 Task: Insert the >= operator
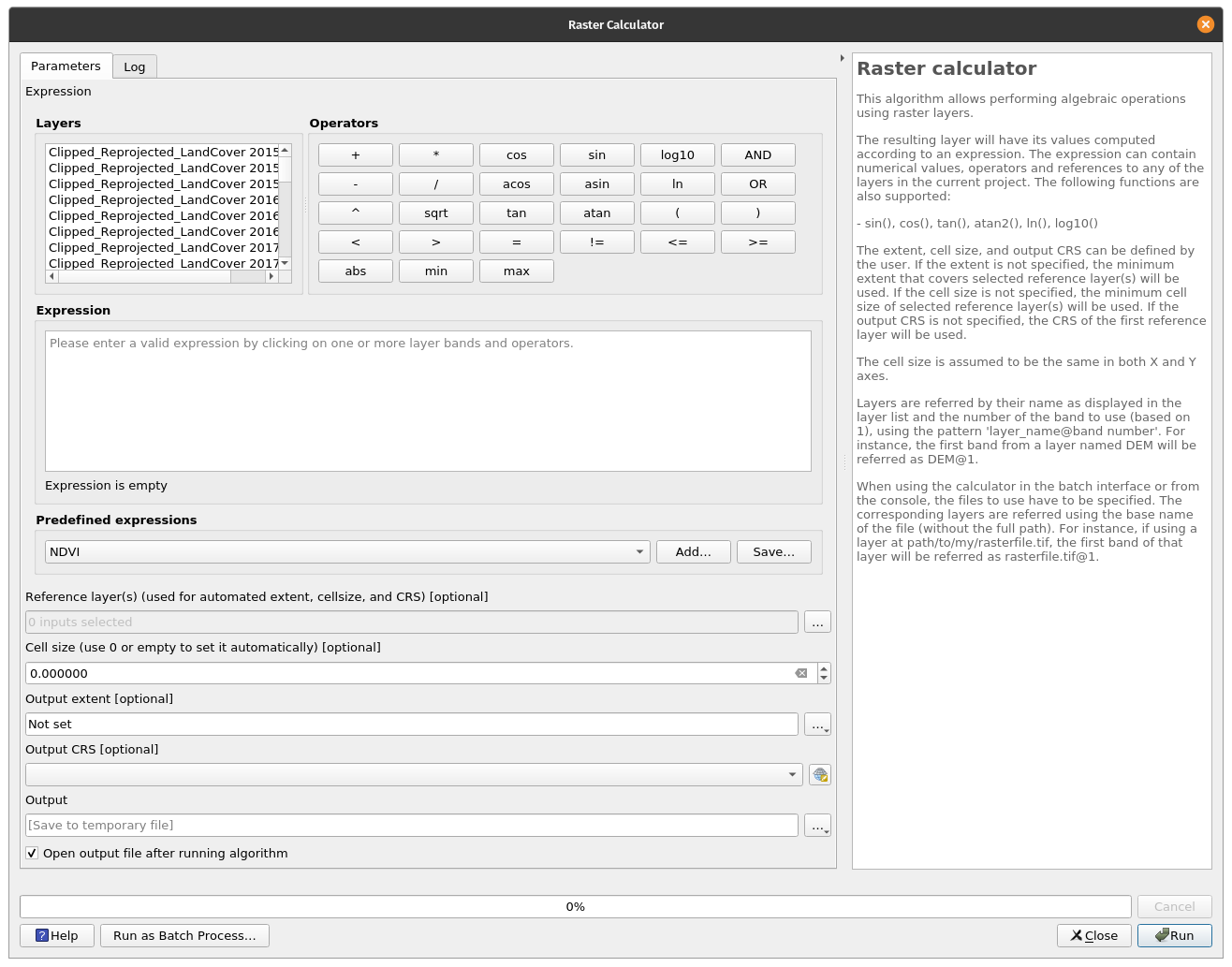[758, 242]
